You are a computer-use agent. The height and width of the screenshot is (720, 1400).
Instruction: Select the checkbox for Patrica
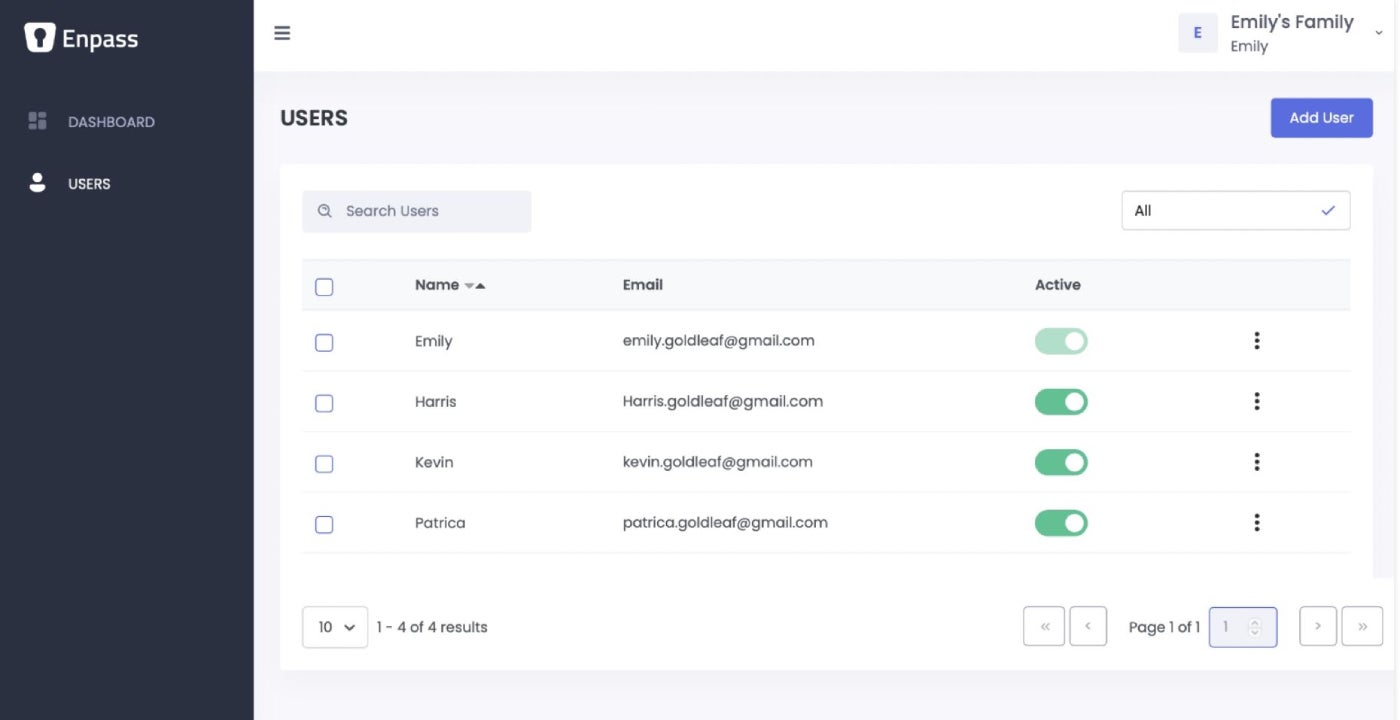324,525
